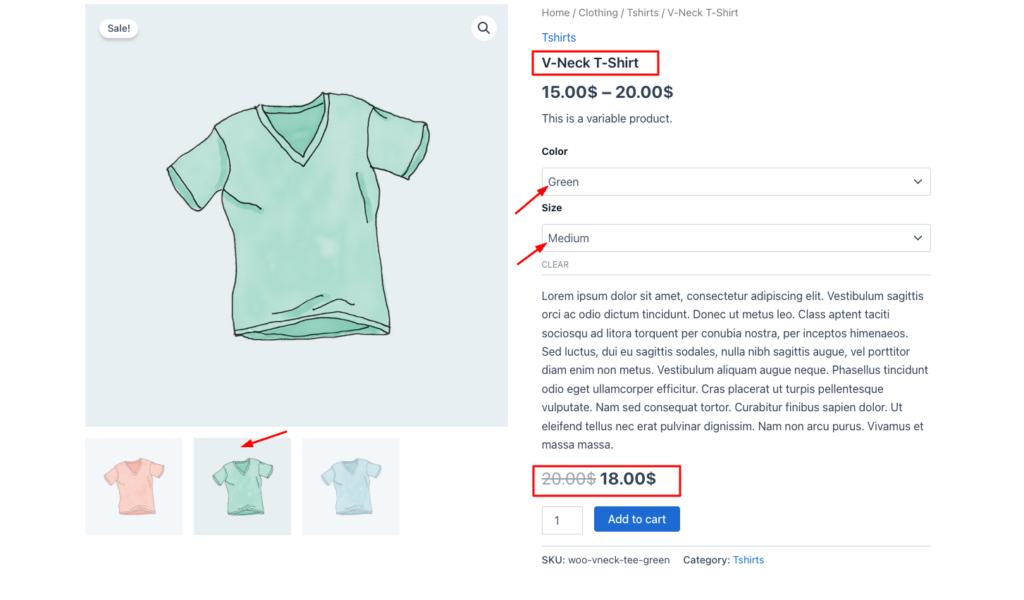Open the Tshirts category link beside Category label

click(x=748, y=560)
